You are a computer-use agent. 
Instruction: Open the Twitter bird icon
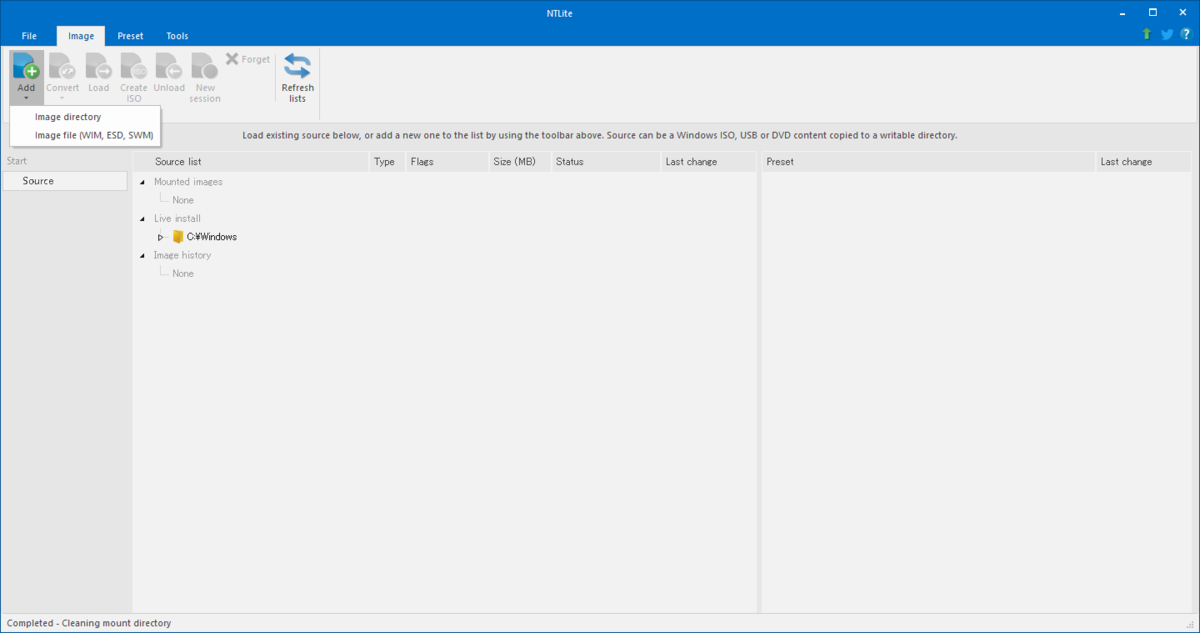point(1166,34)
